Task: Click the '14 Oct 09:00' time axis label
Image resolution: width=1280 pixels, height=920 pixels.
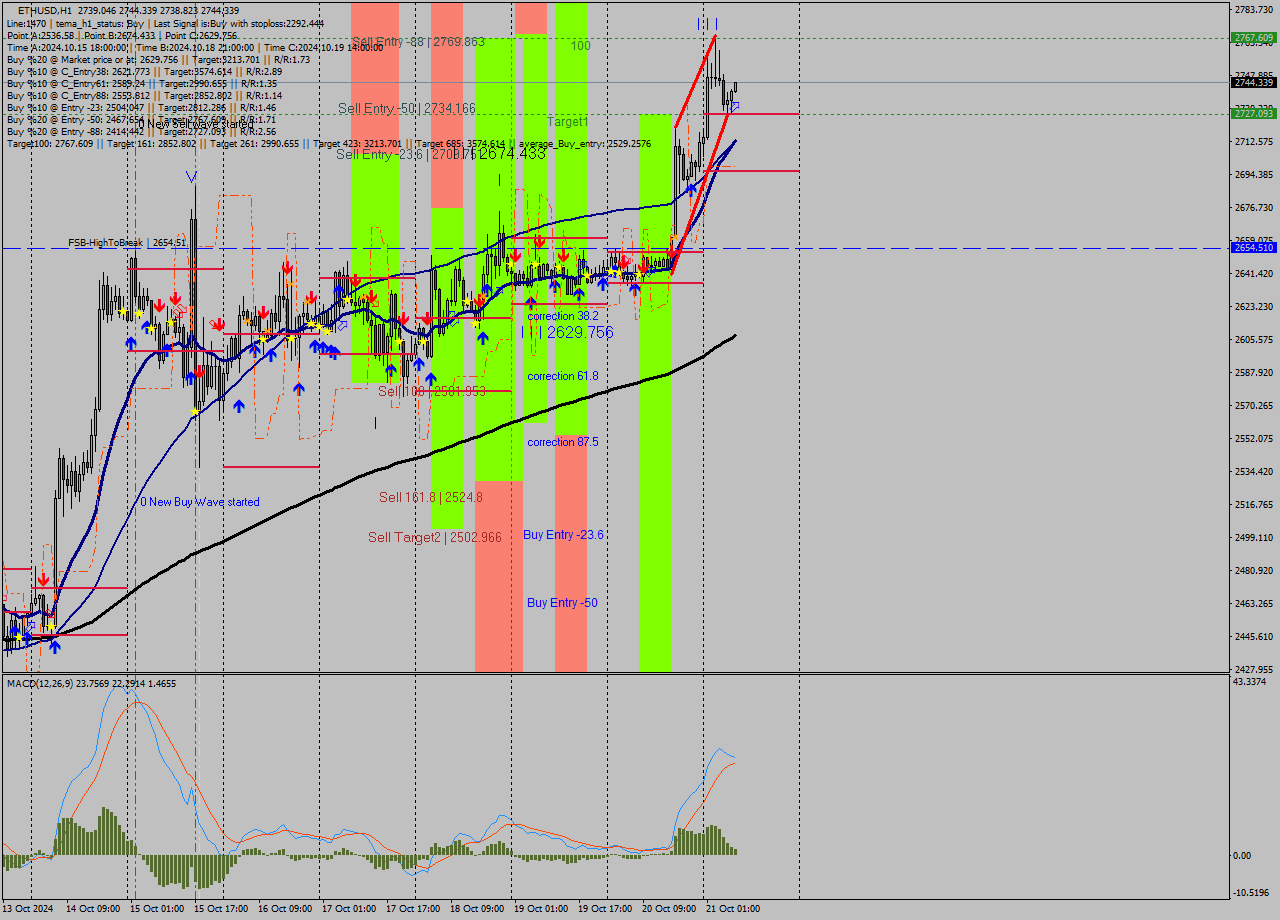Action: tap(93, 909)
